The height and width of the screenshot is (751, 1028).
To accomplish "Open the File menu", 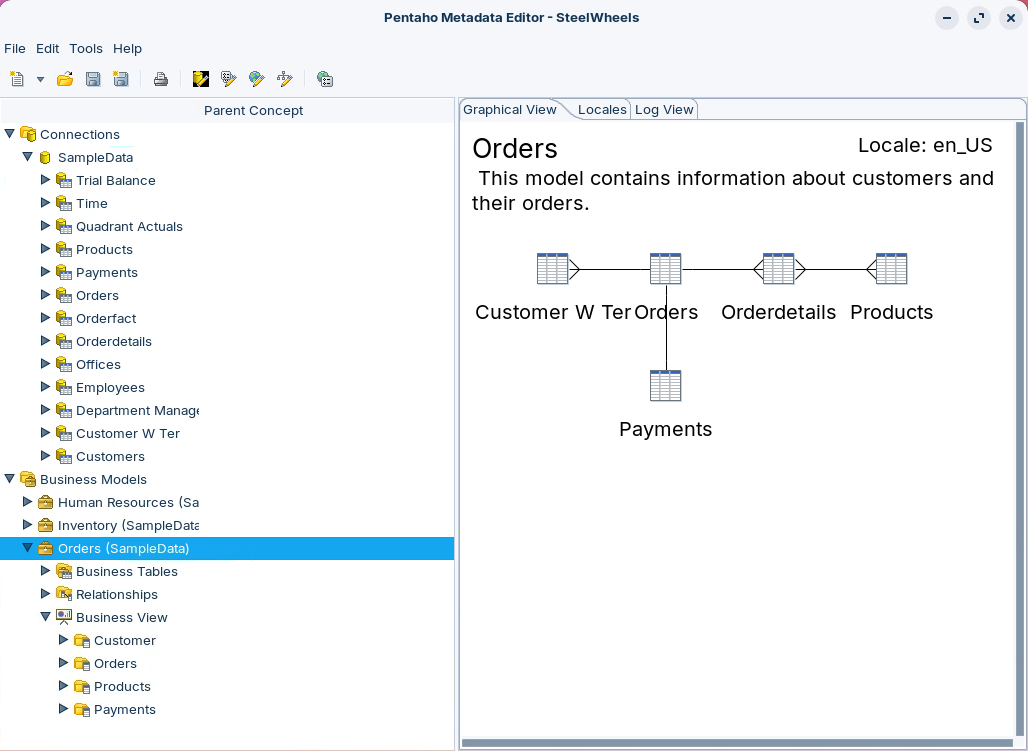I will click(14, 49).
